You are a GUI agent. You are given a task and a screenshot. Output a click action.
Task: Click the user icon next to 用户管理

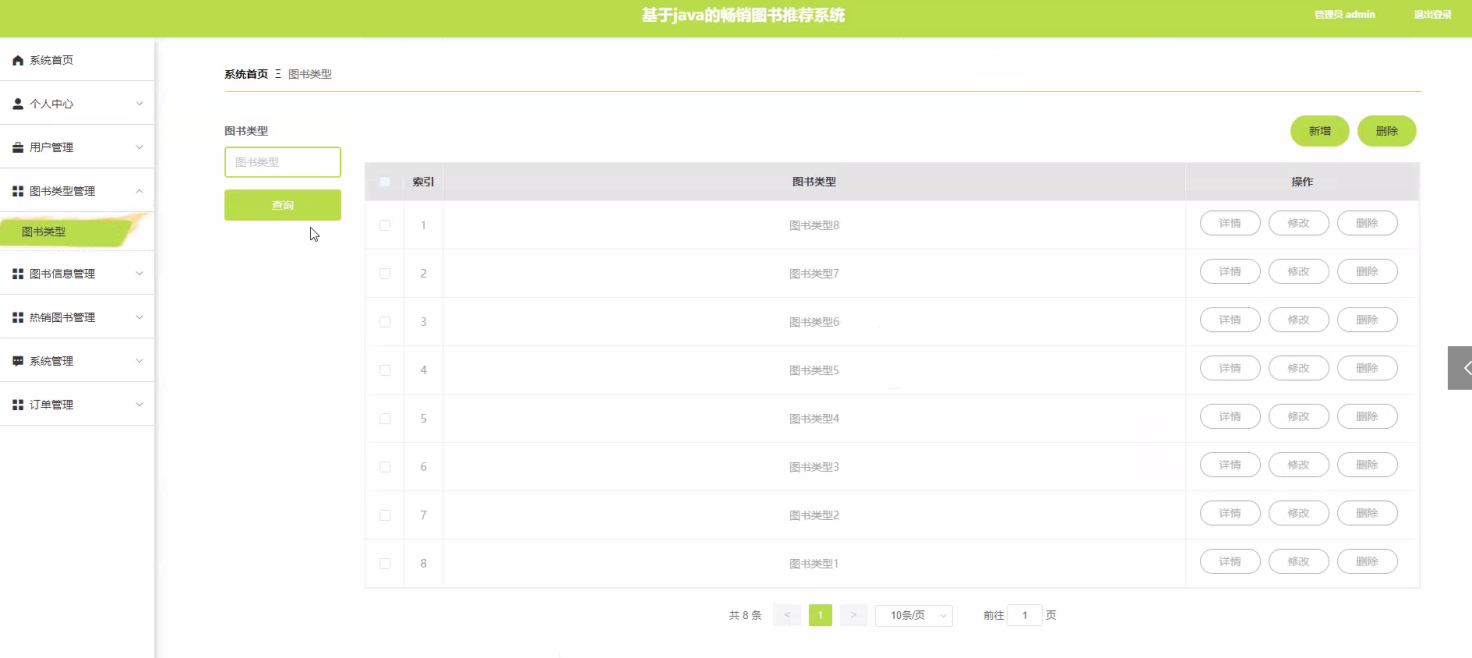point(15,146)
